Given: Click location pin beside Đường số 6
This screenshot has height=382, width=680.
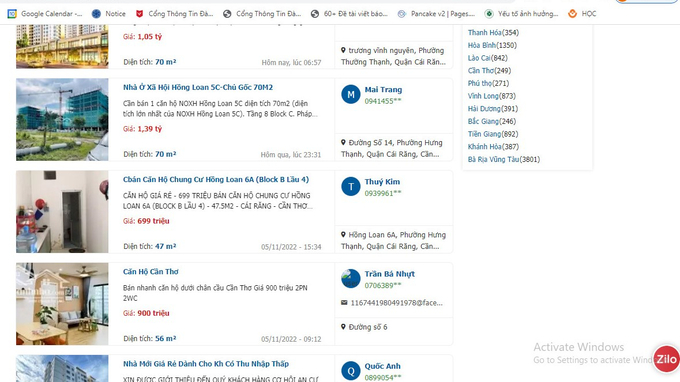Looking at the screenshot, I should 343,326.
